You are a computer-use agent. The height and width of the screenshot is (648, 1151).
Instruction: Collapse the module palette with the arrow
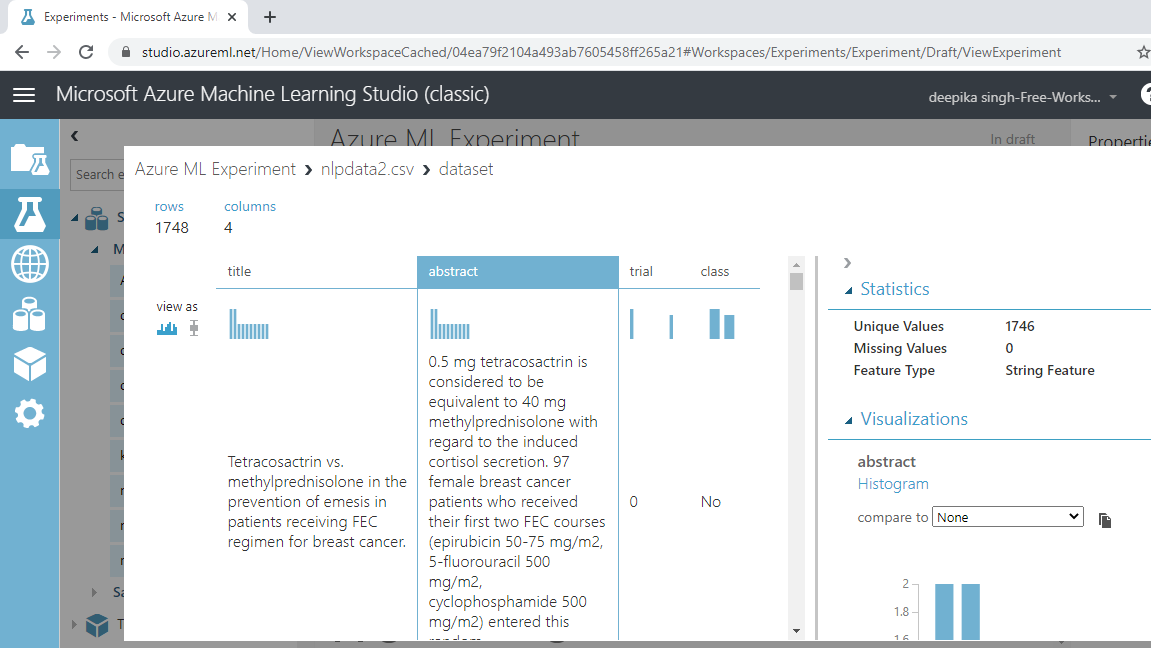[74, 136]
